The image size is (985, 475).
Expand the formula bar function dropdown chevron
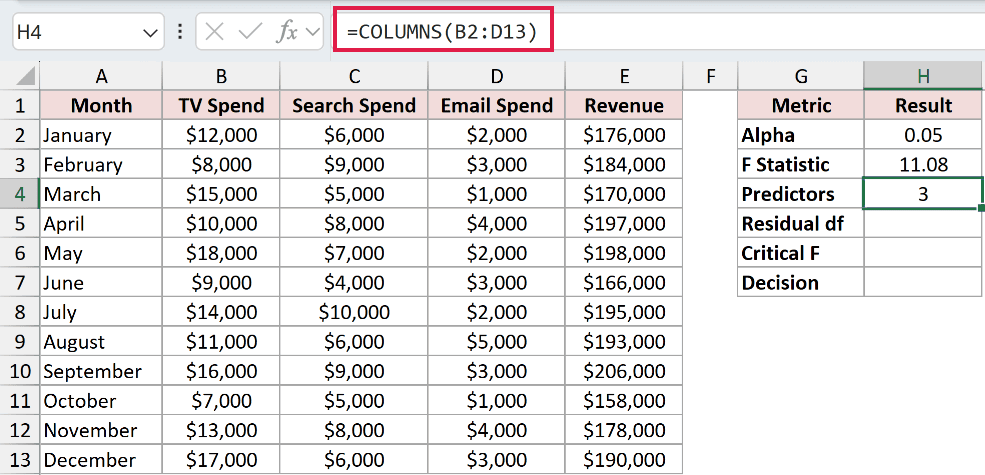point(312,33)
